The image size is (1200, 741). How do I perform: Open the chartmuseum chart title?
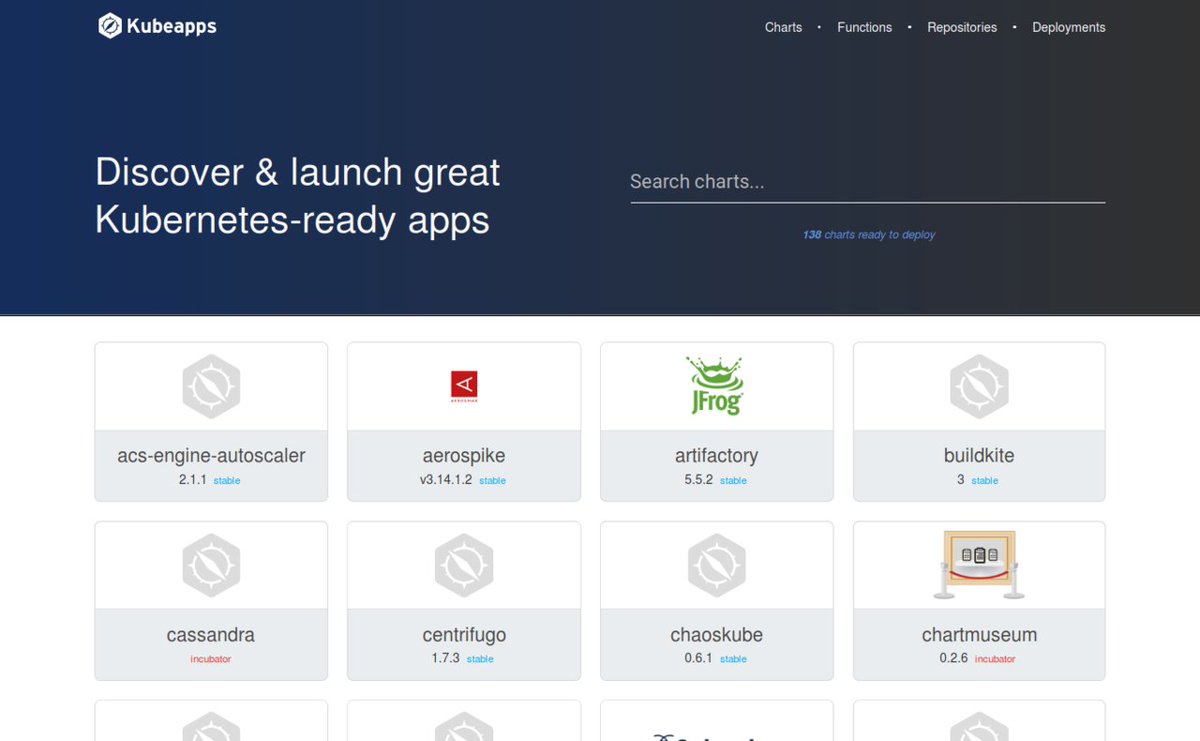tap(979, 635)
